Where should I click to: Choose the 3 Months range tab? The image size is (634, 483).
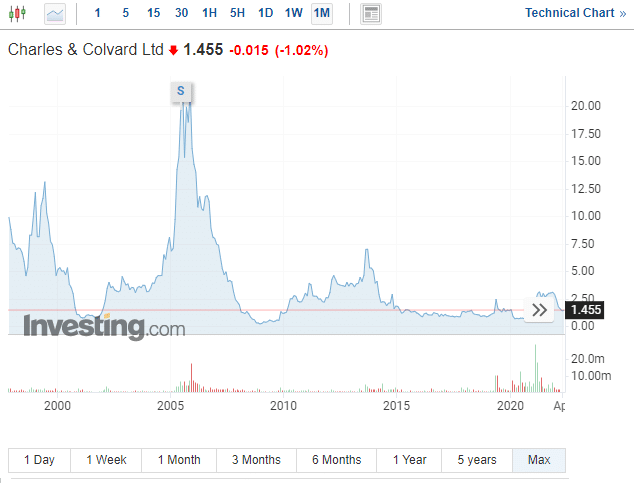point(256,460)
